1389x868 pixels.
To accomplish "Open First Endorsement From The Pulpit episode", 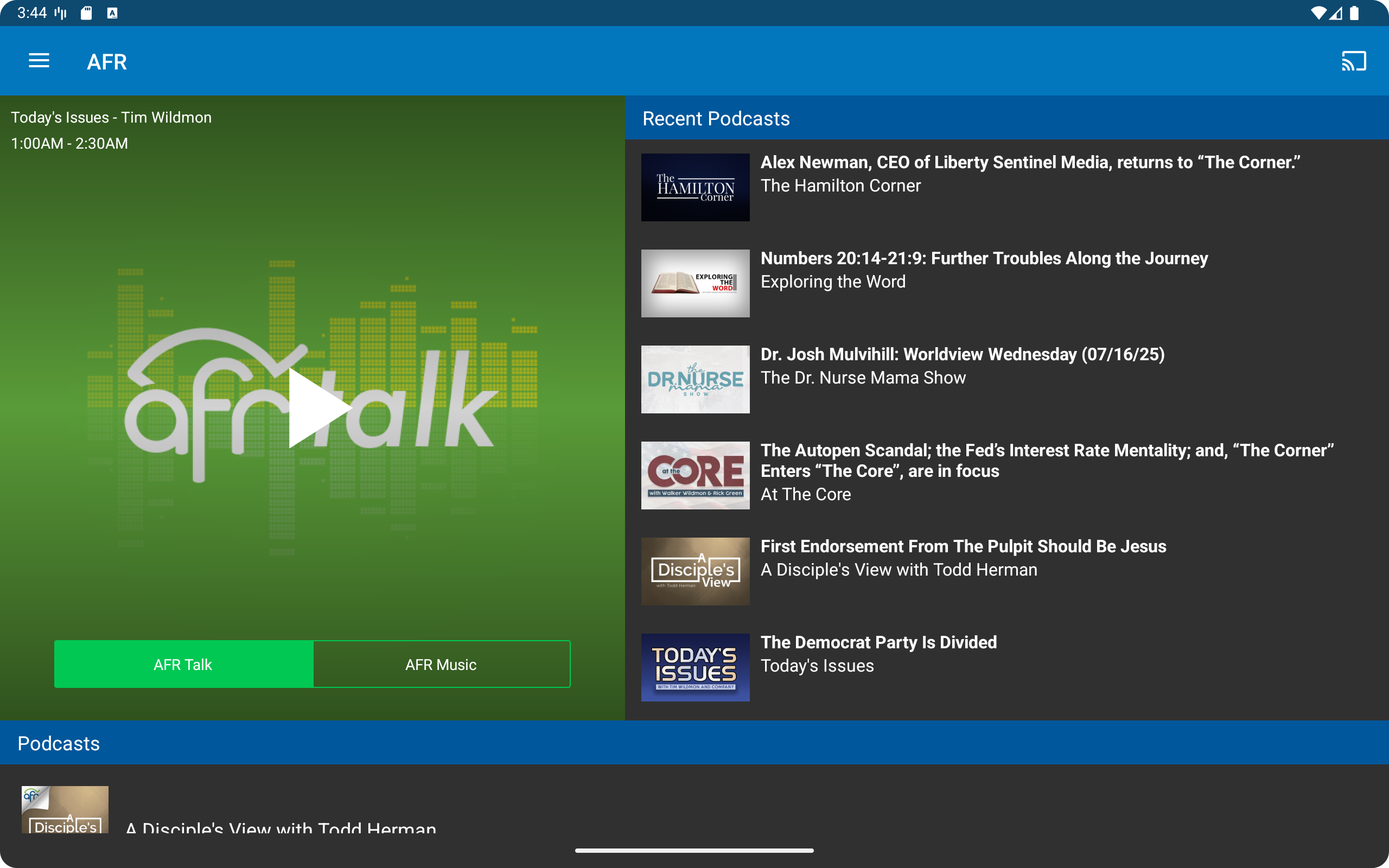I will pyautogui.click(x=963, y=546).
